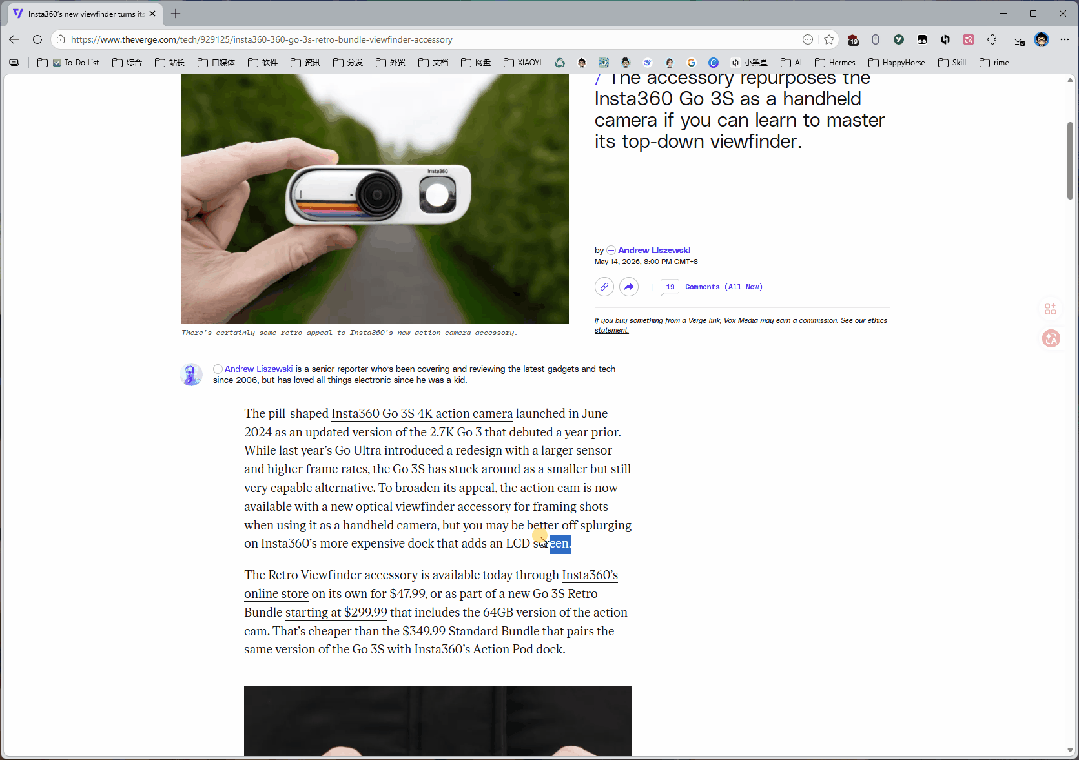The height and width of the screenshot is (760, 1079).
Task: Go back with the browser back arrow
Action: (14, 40)
